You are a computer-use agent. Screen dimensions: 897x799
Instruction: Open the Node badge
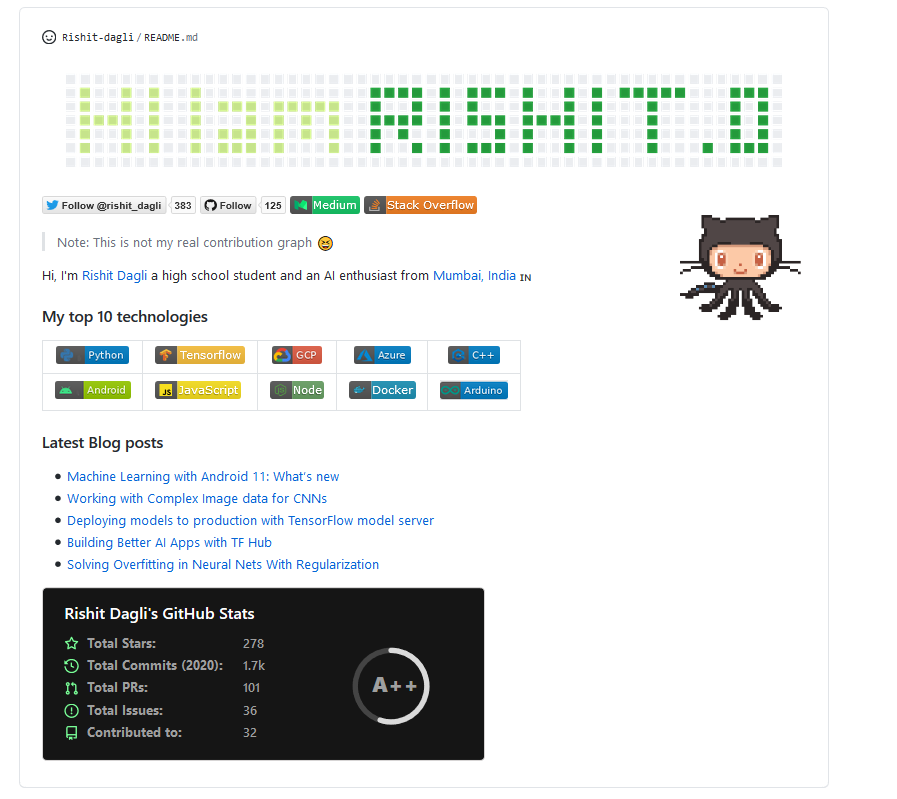click(x=297, y=390)
